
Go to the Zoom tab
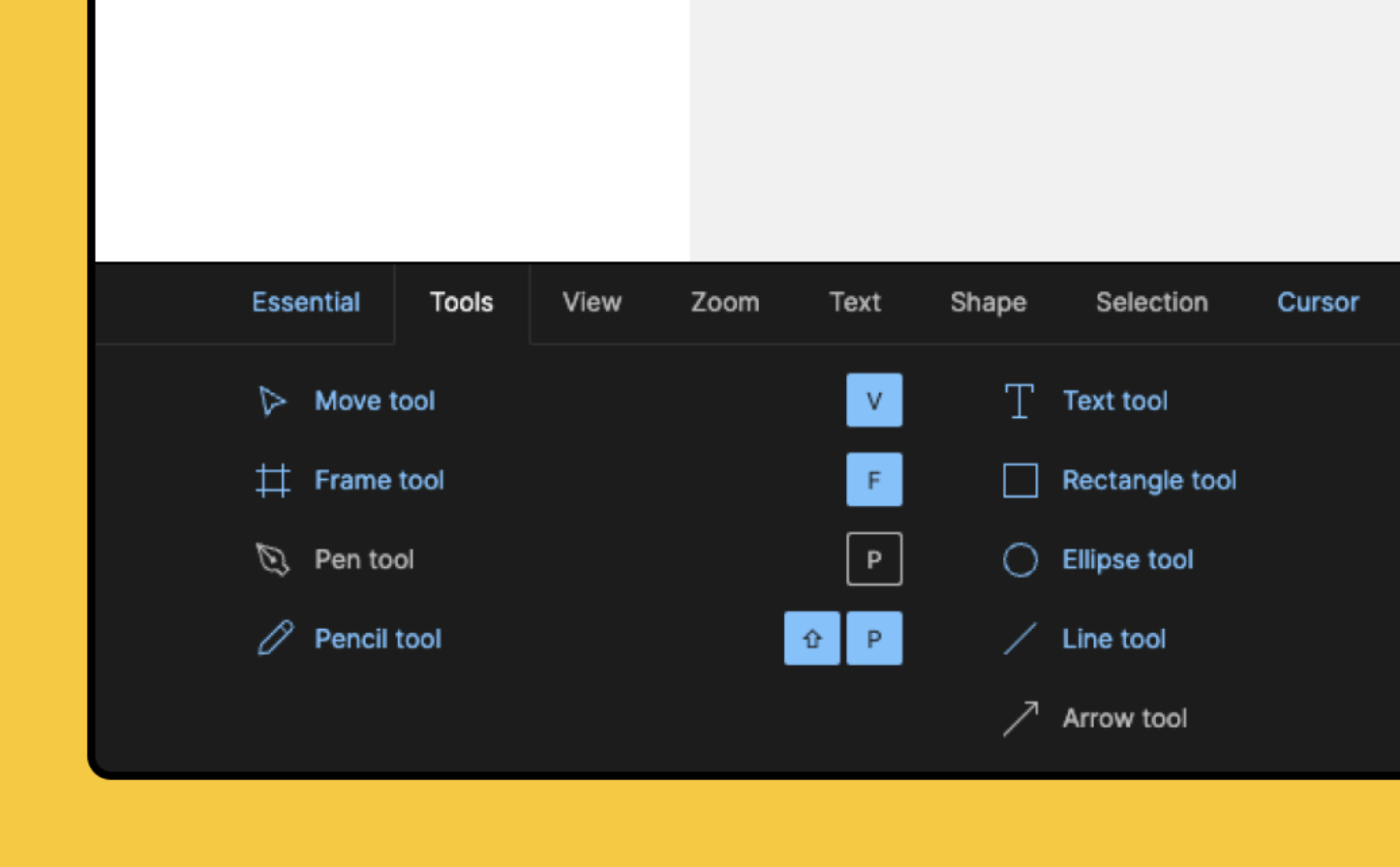click(724, 303)
